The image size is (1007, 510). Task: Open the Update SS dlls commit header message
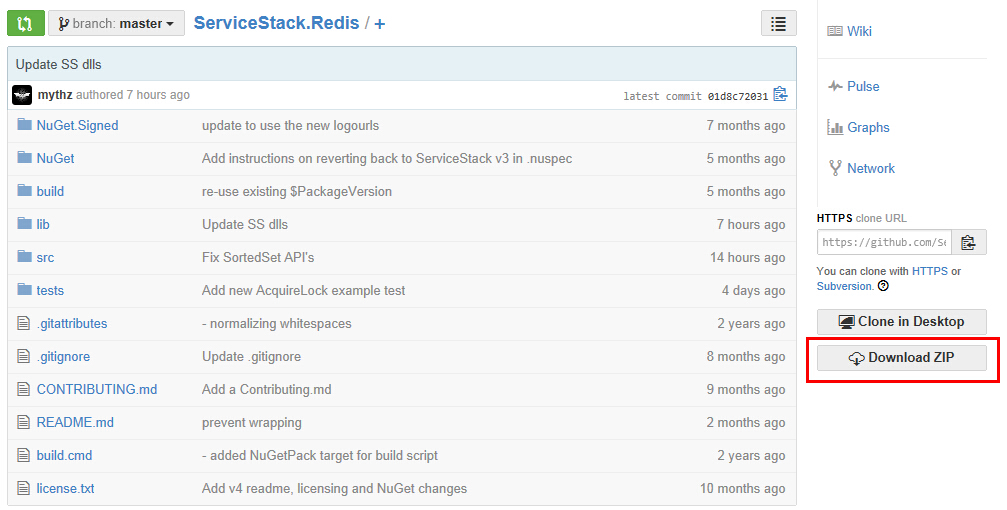tap(58, 64)
